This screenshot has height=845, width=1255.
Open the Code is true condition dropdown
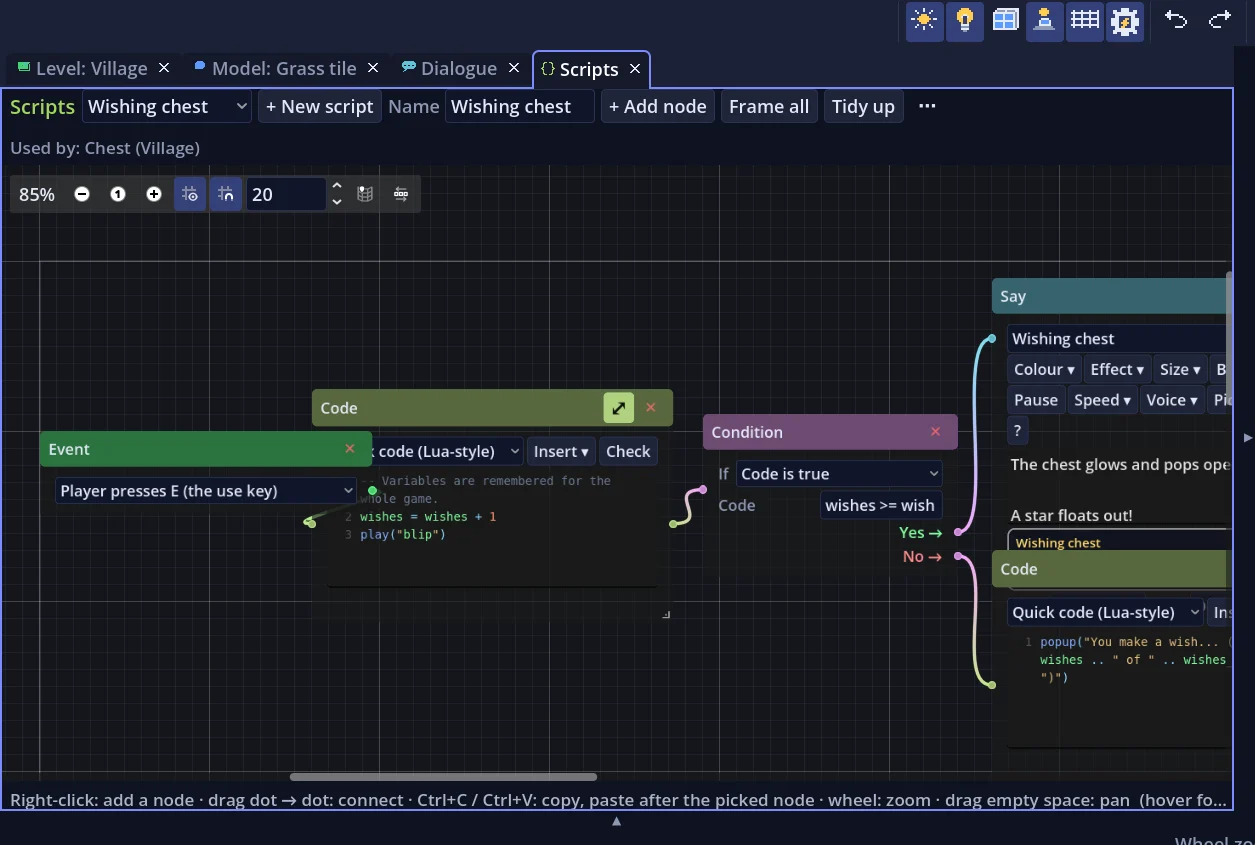pos(840,474)
